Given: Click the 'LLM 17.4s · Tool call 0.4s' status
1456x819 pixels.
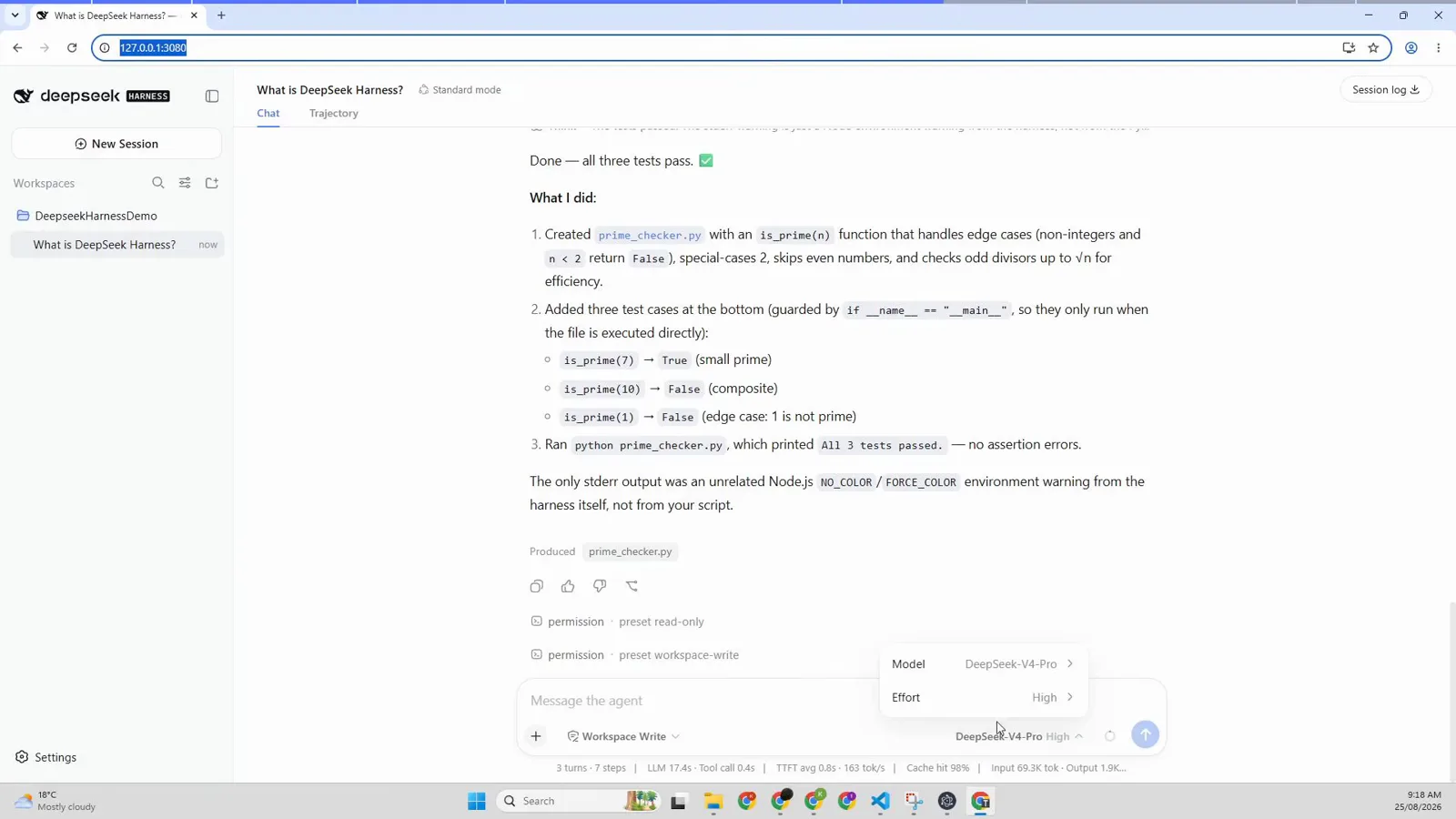Looking at the screenshot, I should click(701, 768).
